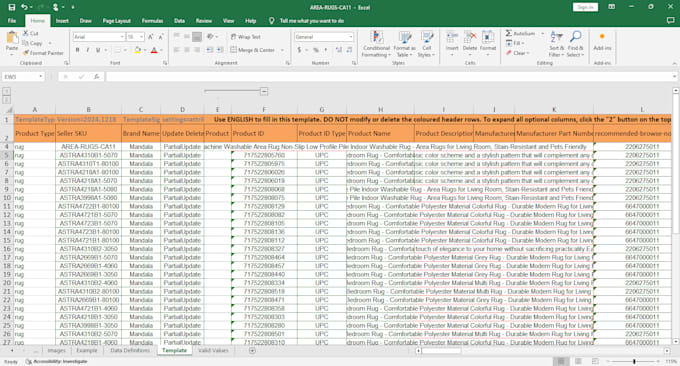Open the Clear eraser dropdown
This screenshot has height=366, width=680.
pyautogui.click(x=518, y=53)
